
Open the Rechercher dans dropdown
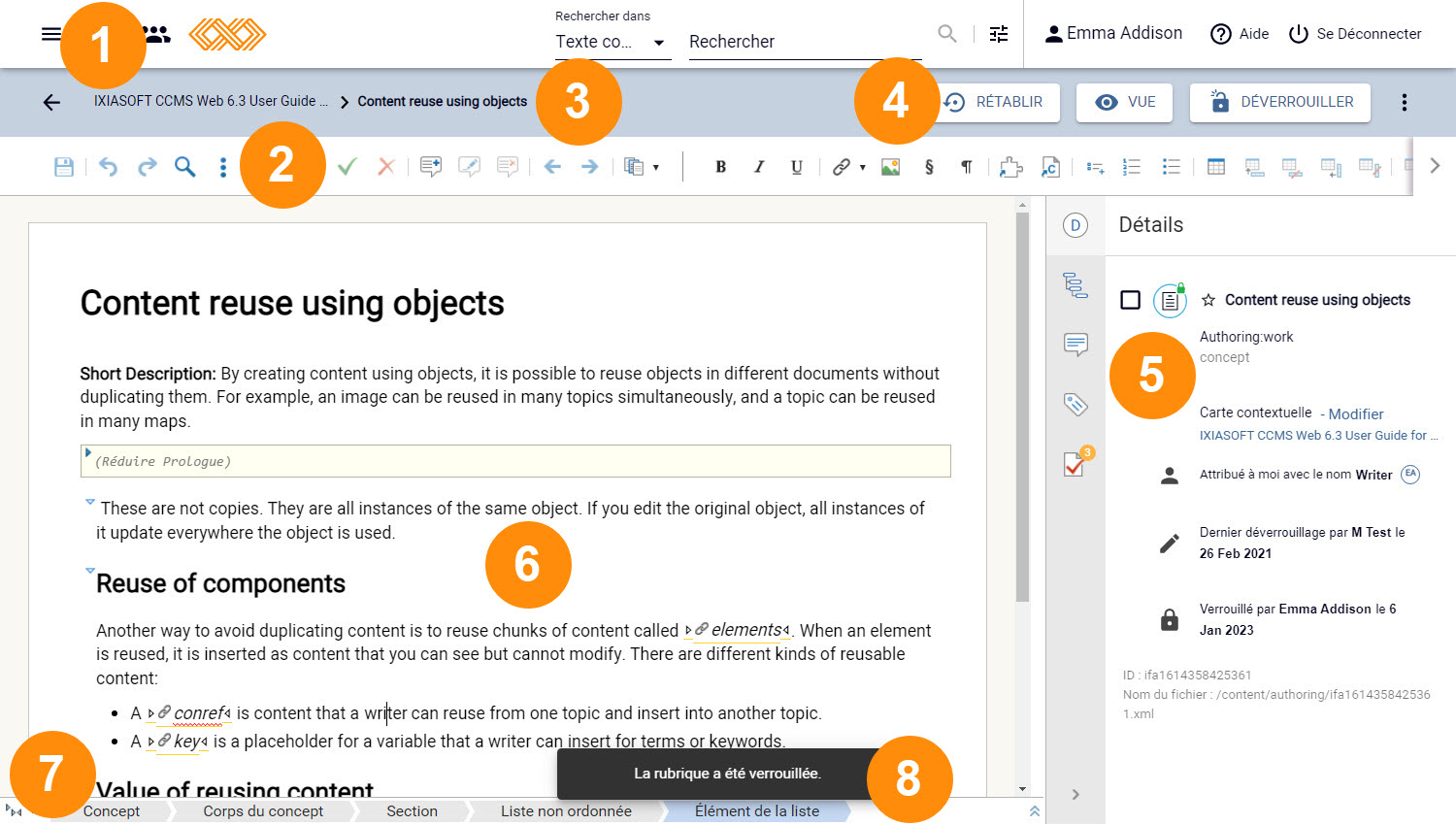(x=612, y=42)
